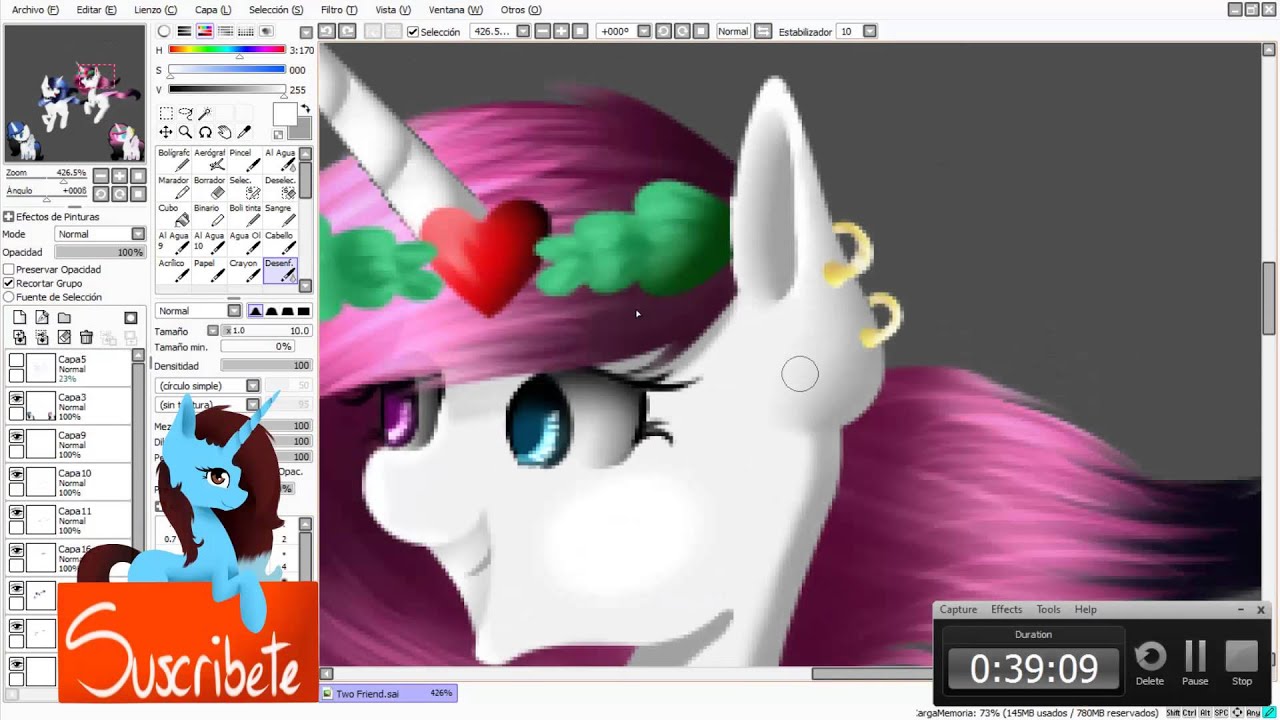
Task: Expand the Estabilizador value dropdown
Action: (x=870, y=32)
